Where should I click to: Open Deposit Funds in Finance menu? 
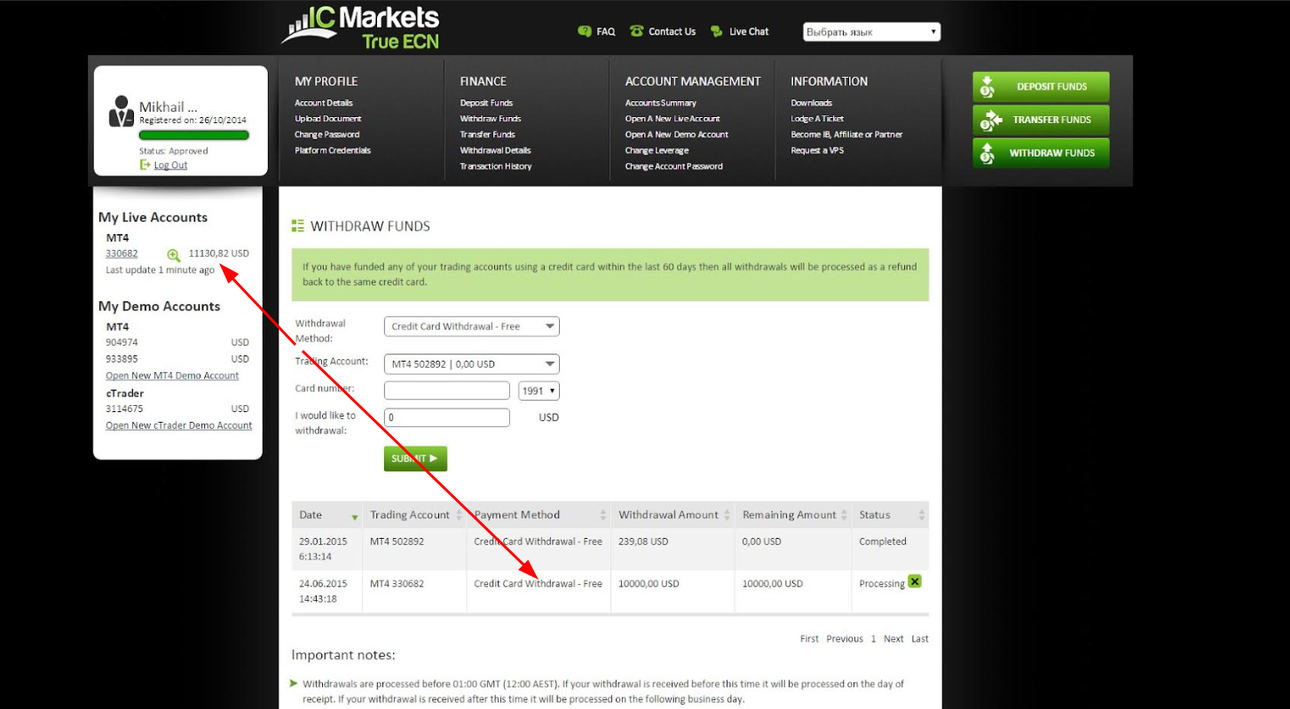pyautogui.click(x=486, y=103)
